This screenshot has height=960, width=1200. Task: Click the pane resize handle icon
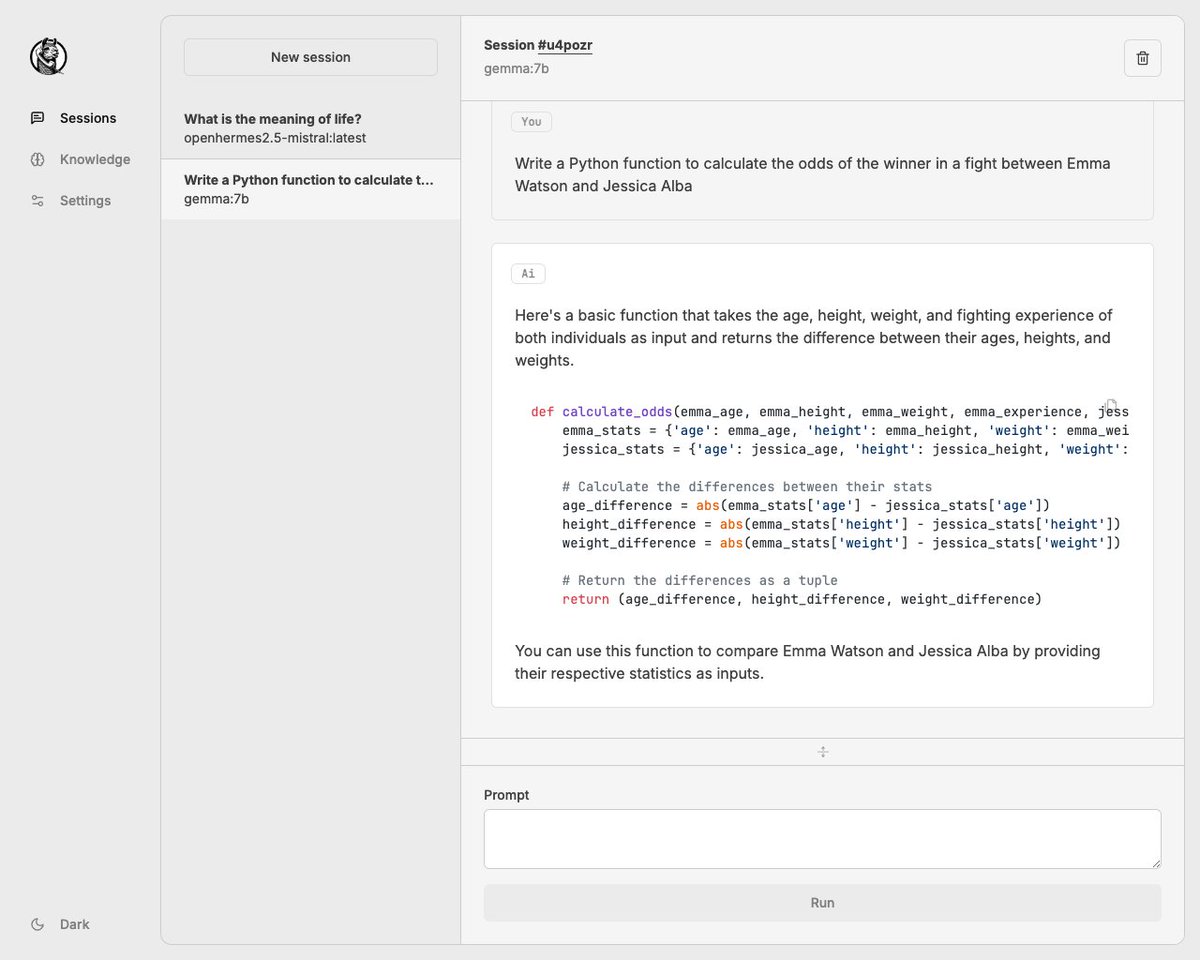pos(822,752)
